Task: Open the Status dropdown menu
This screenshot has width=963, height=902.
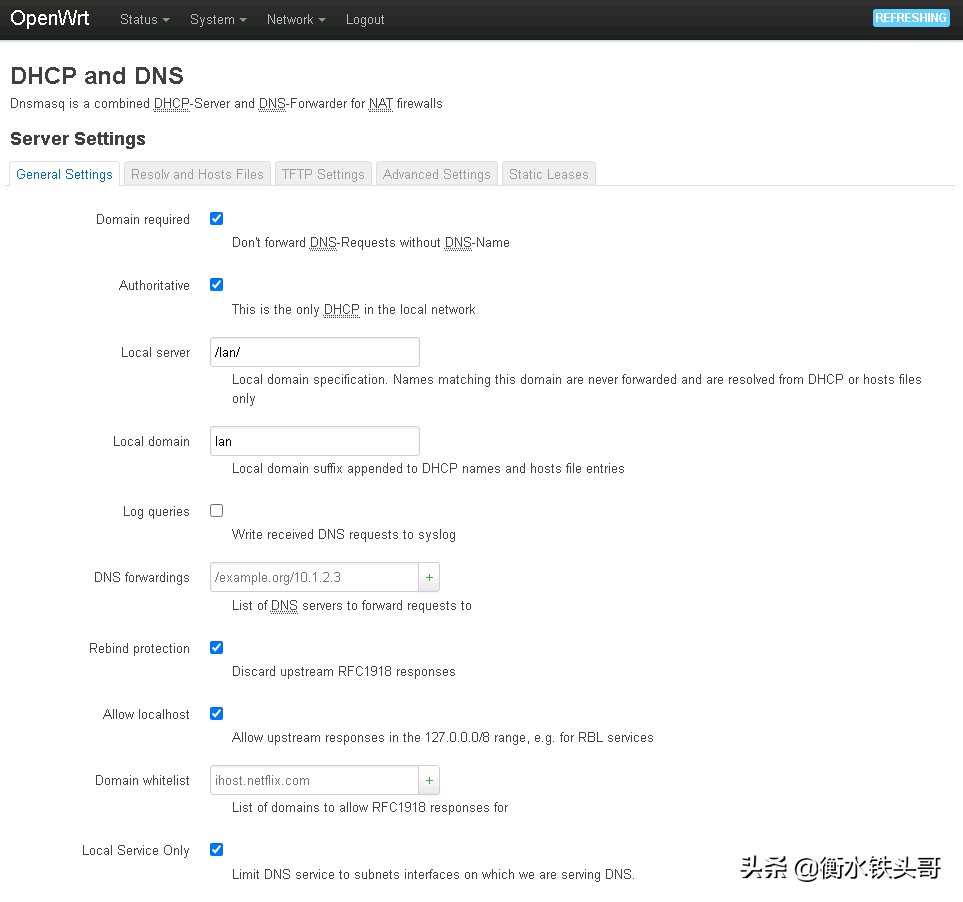Action: point(144,20)
